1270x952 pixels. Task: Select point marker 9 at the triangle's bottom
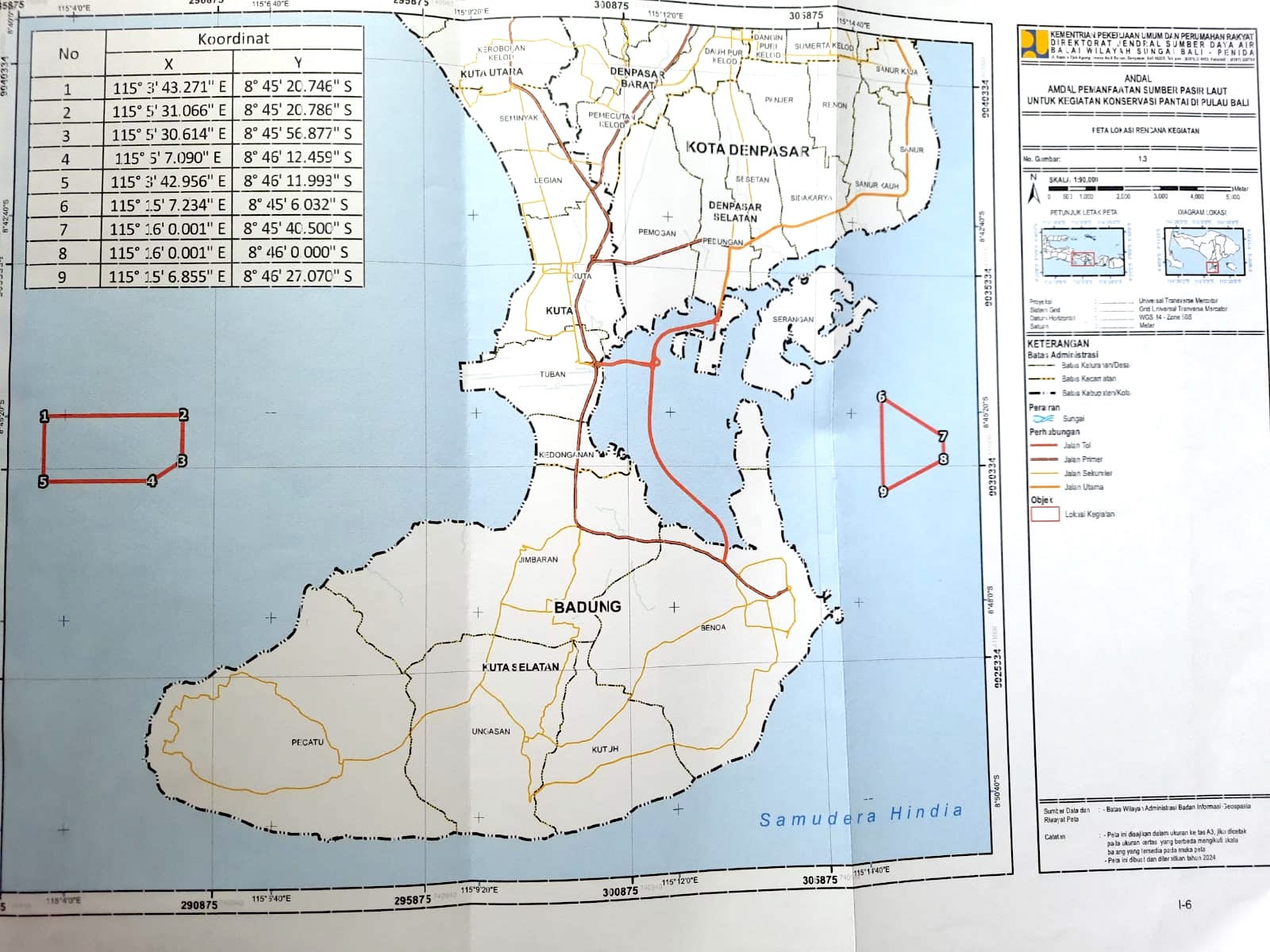[x=883, y=492]
